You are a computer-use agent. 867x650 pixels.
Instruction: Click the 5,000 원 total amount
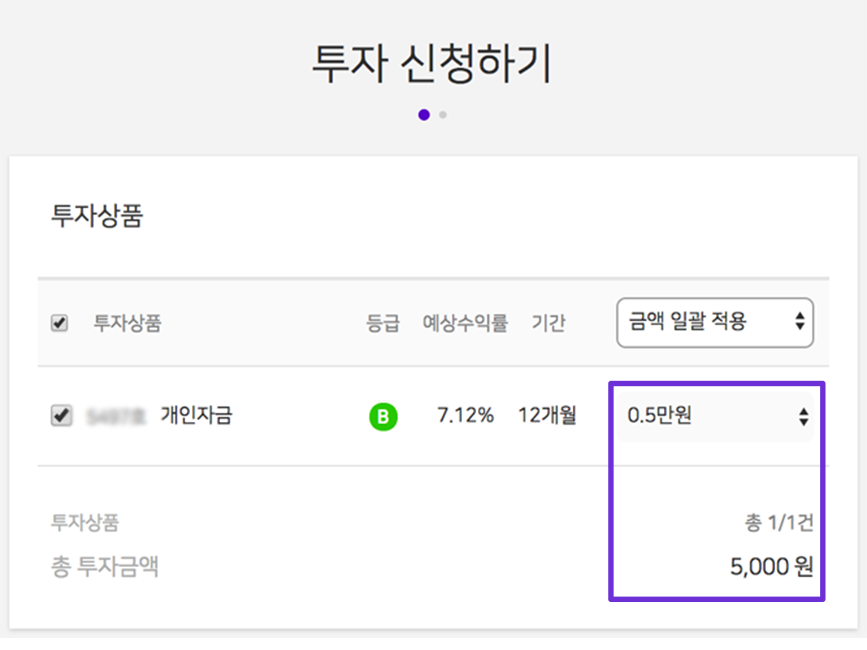(771, 567)
